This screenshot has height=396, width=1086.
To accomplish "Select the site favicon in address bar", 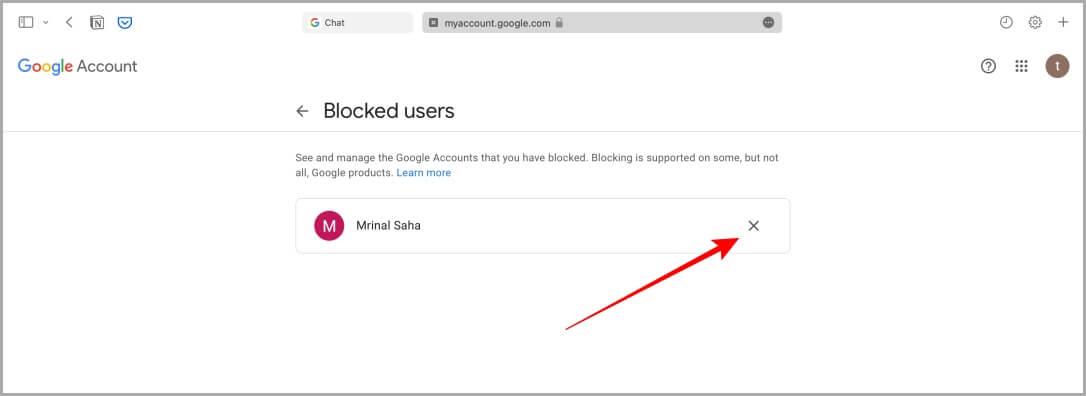I will pyautogui.click(x=434, y=23).
